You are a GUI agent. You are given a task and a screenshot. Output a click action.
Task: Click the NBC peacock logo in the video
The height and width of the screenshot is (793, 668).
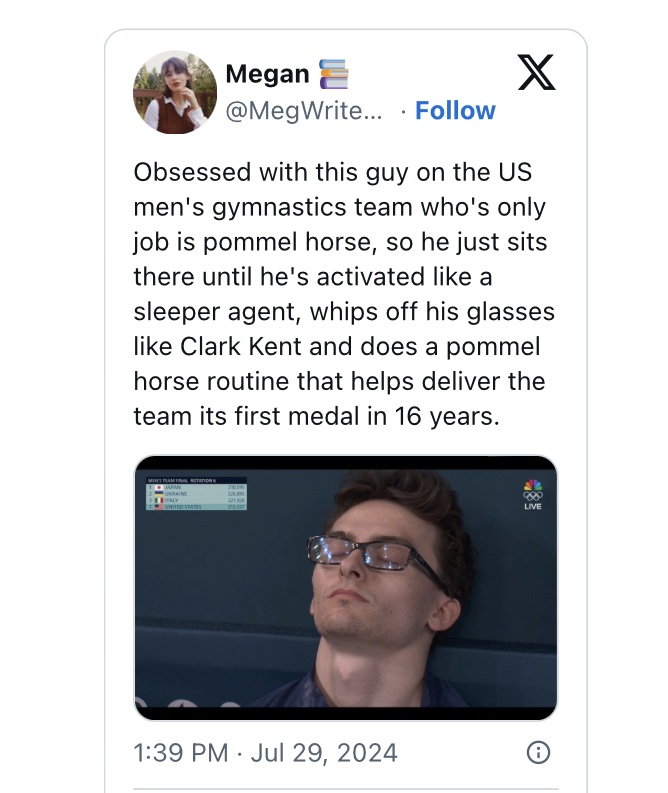pos(532,484)
